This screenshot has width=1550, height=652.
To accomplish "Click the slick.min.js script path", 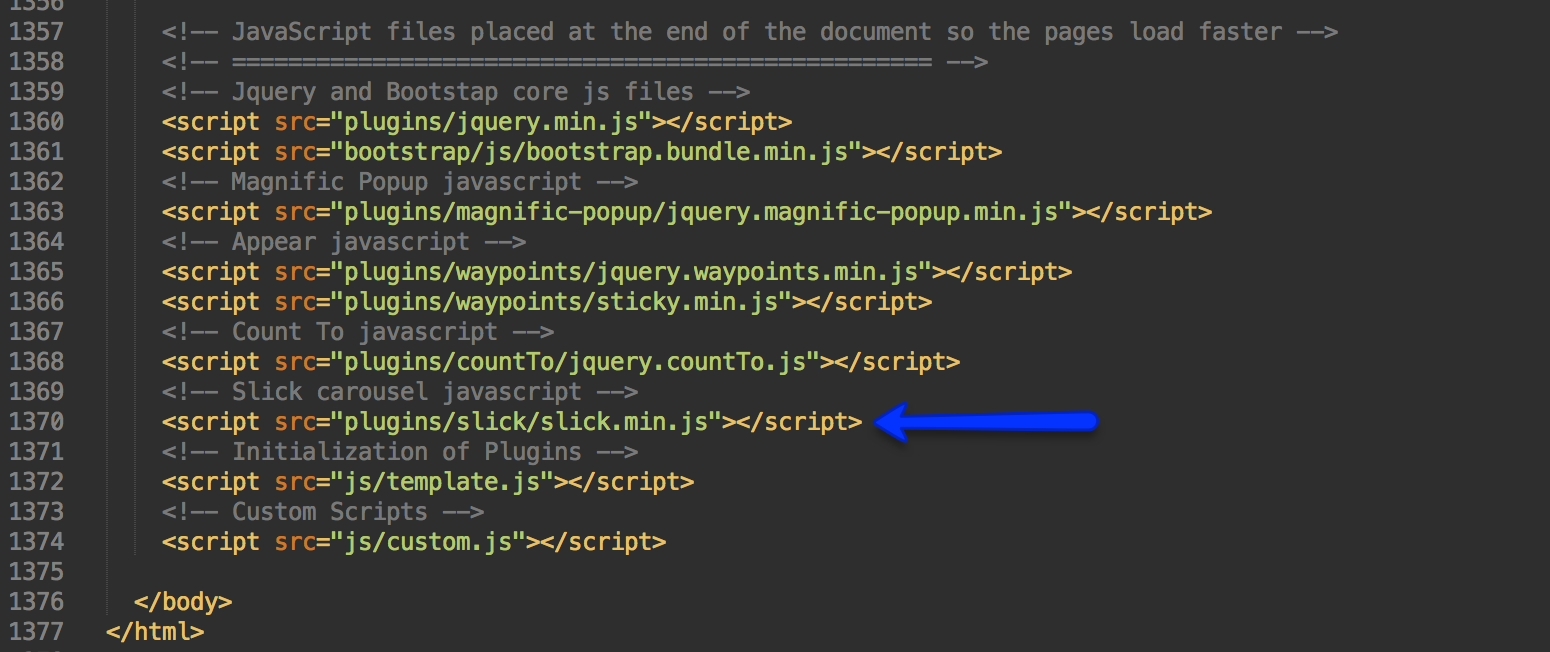I will 532,422.
